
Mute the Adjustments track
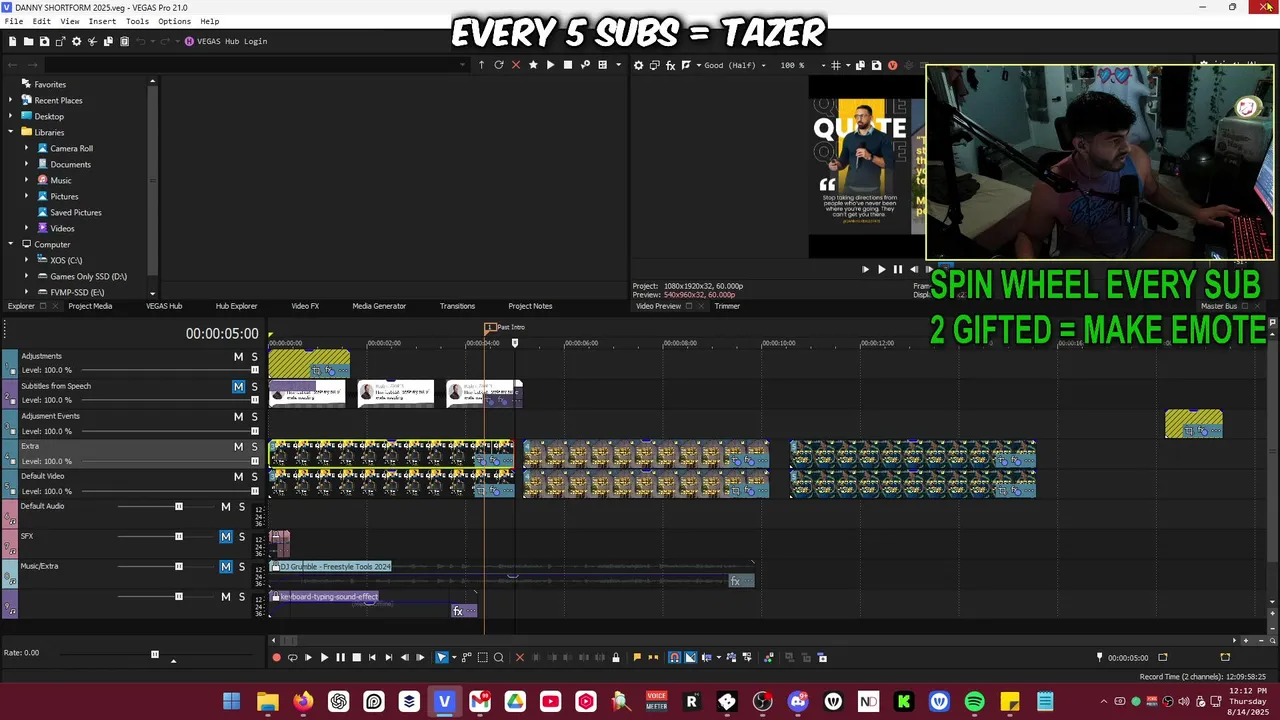[238, 357]
